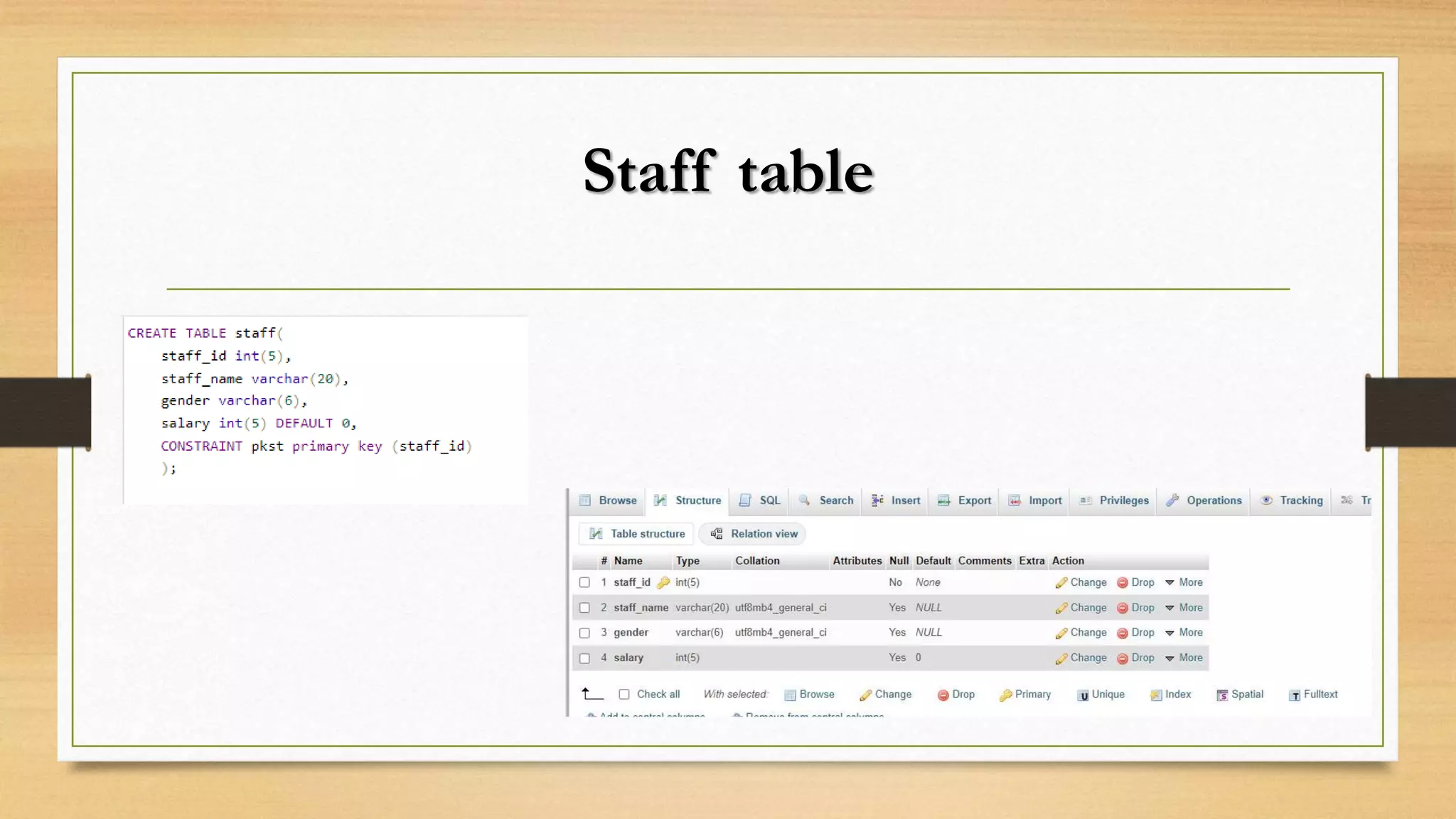Image resolution: width=1456 pixels, height=819 pixels.
Task: Click the Browse tab table icon
Action: [585, 500]
